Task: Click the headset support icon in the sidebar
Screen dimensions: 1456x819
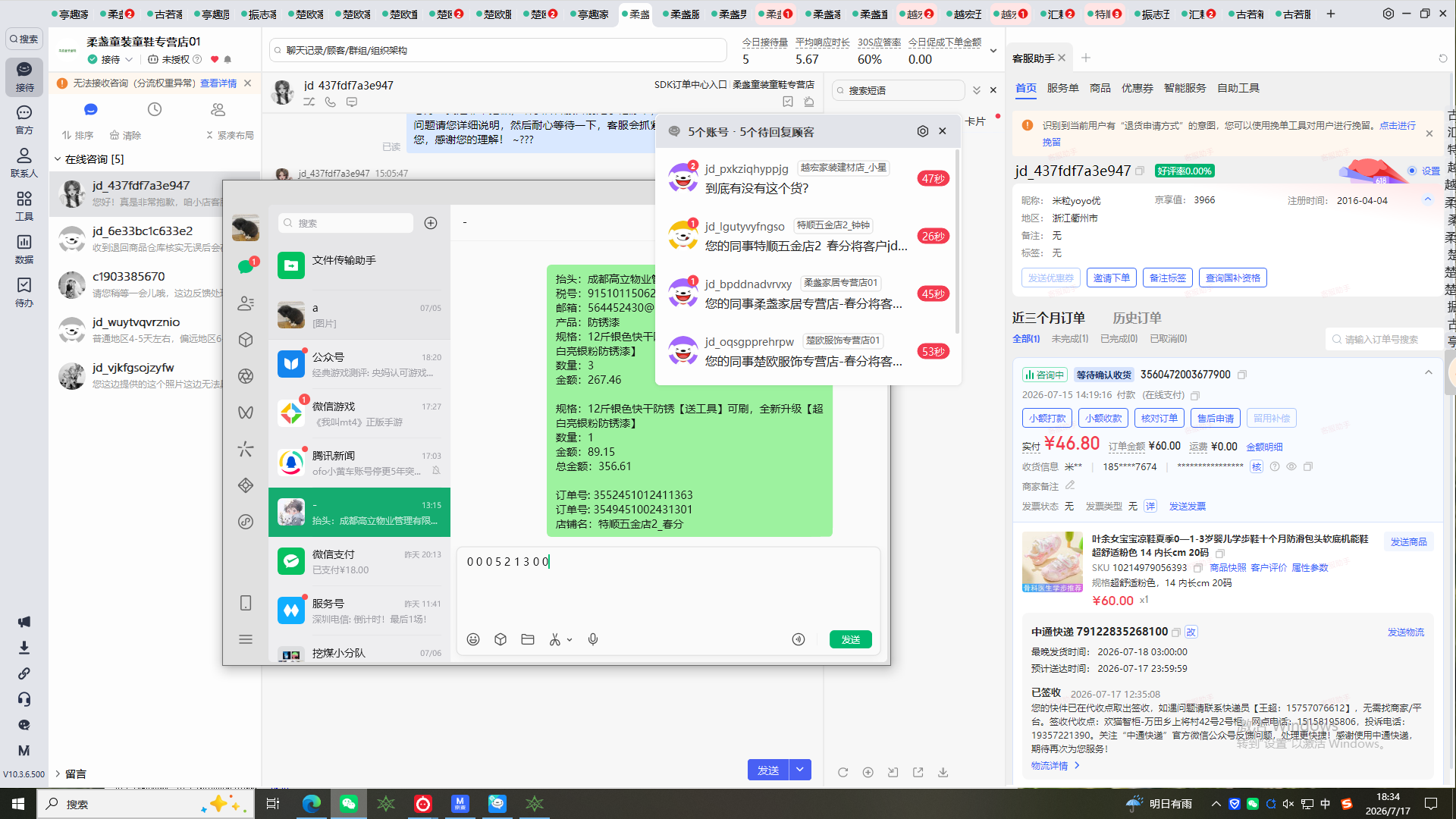Action: coord(24,699)
